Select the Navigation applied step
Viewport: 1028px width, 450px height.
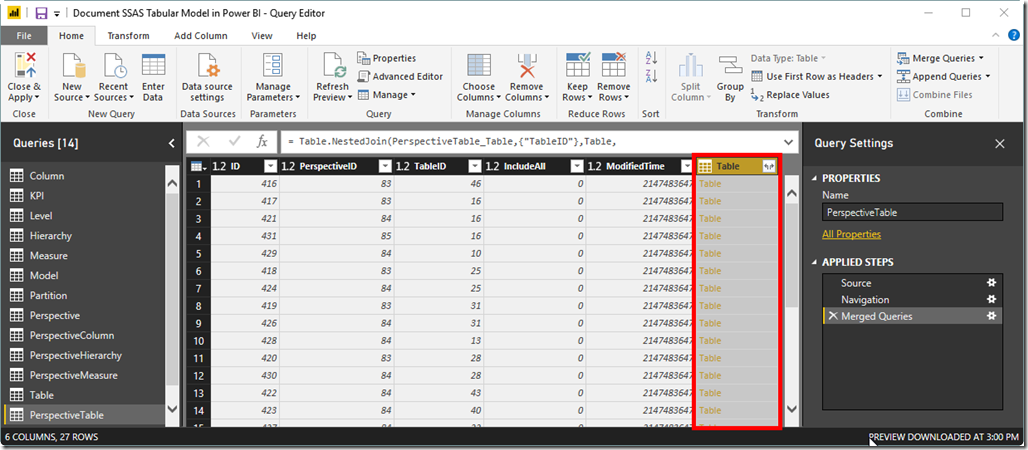click(912, 299)
